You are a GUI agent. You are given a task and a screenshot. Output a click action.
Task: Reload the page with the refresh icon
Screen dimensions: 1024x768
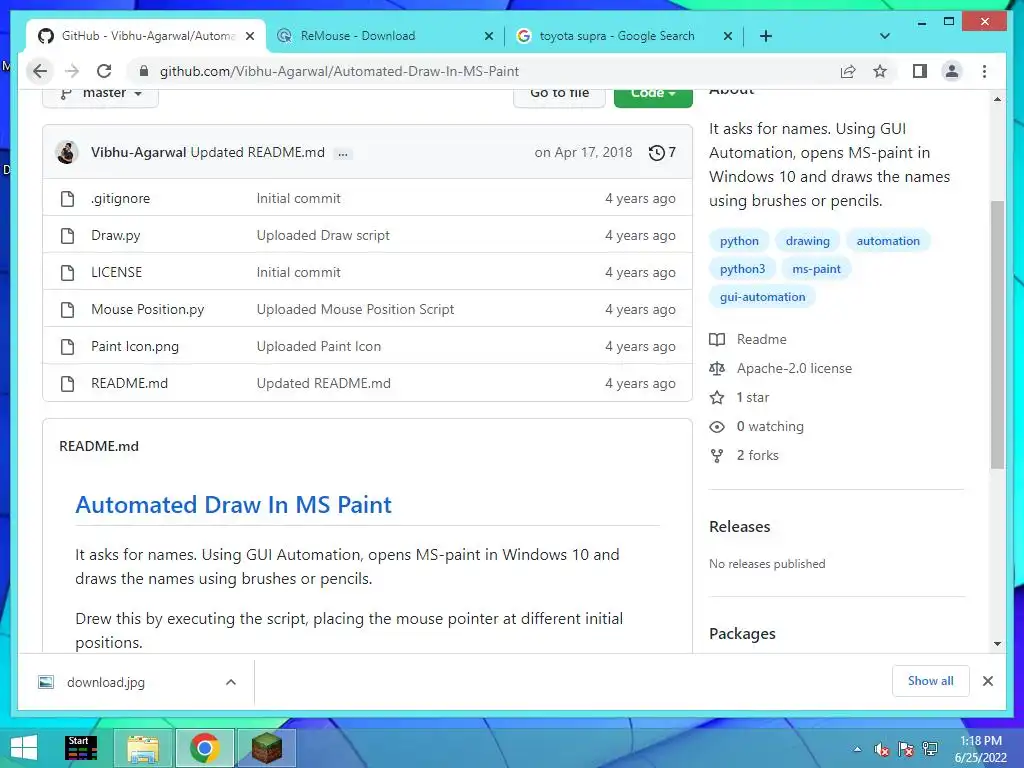(104, 71)
